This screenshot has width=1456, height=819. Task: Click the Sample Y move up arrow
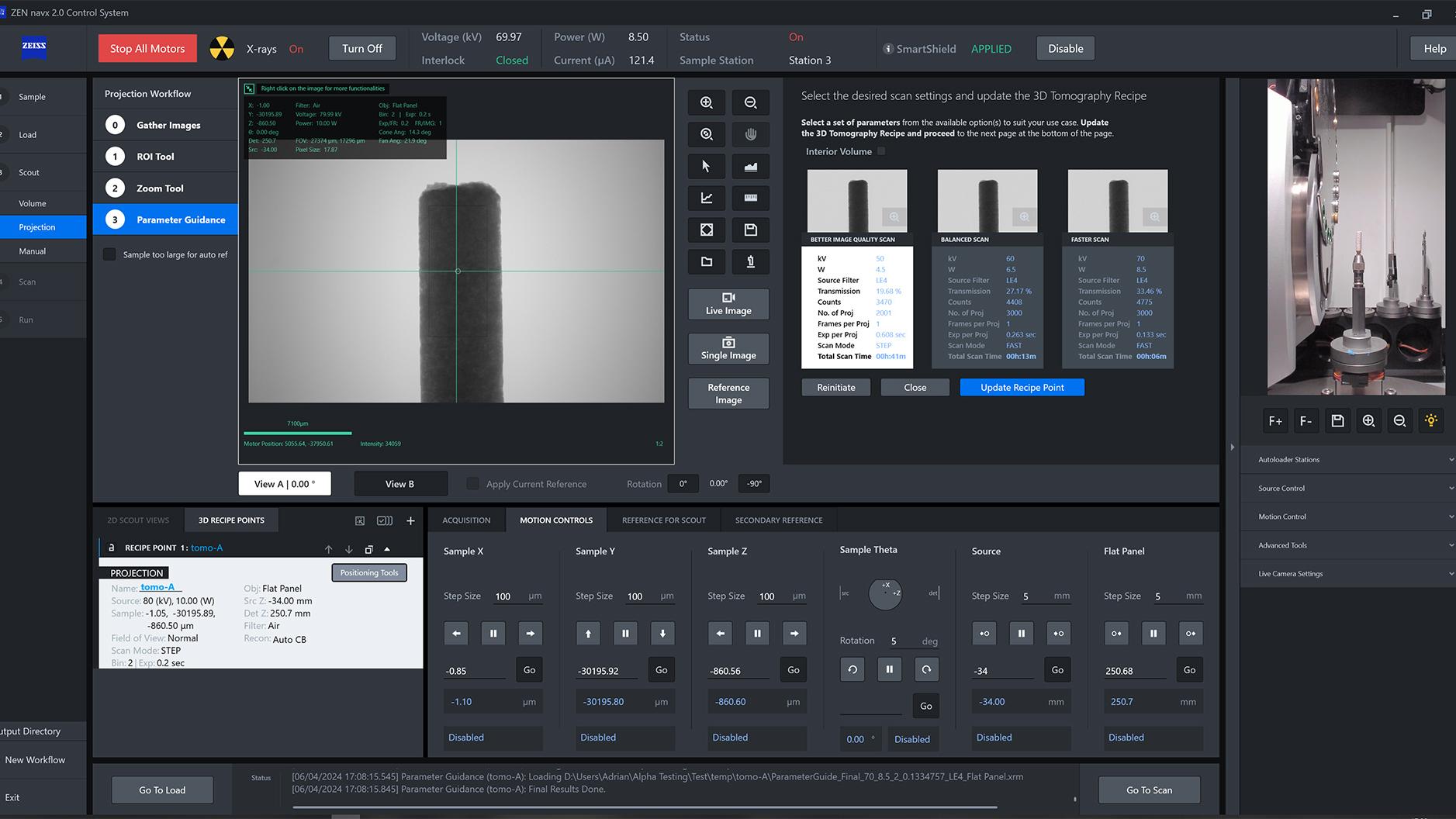click(x=588, y=633)
